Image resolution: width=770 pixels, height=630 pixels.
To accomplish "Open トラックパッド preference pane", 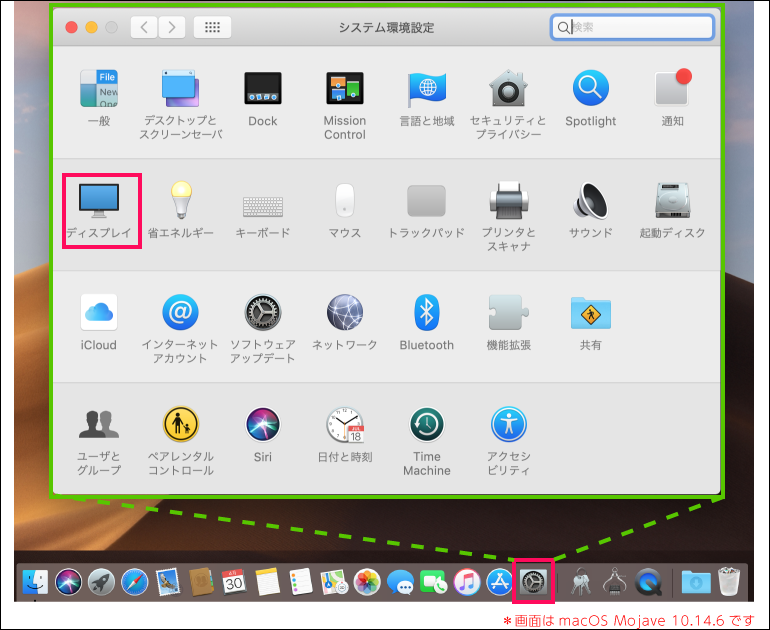I will tap(426, 211).
